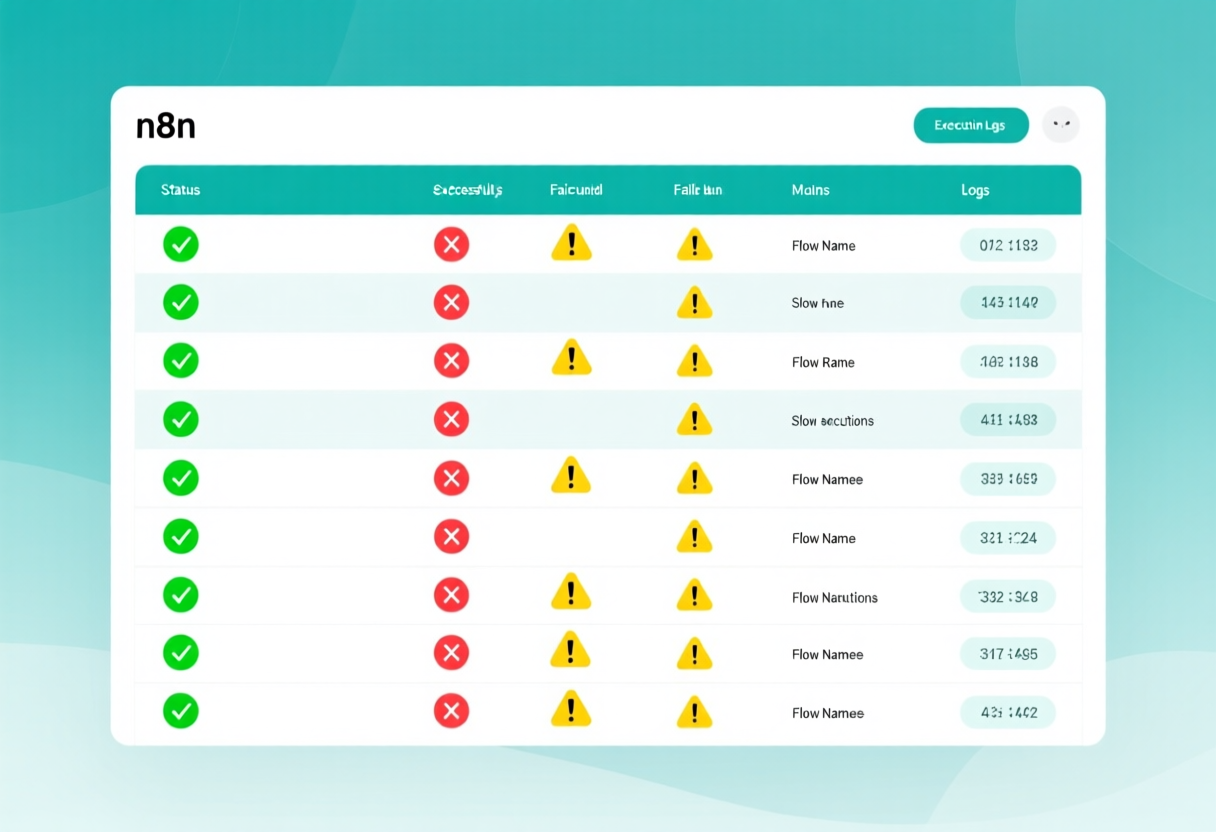Open the log badge in Flow Rame row
This screenshot has width=1216, height=832.
pyautogui.click(x=1008, y=362)
